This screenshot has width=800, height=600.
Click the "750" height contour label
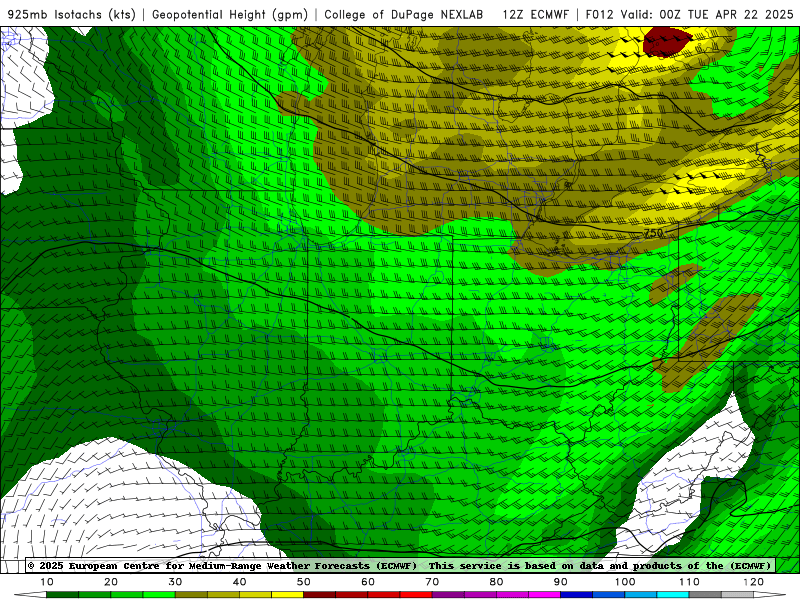click(x=653, y=233)
